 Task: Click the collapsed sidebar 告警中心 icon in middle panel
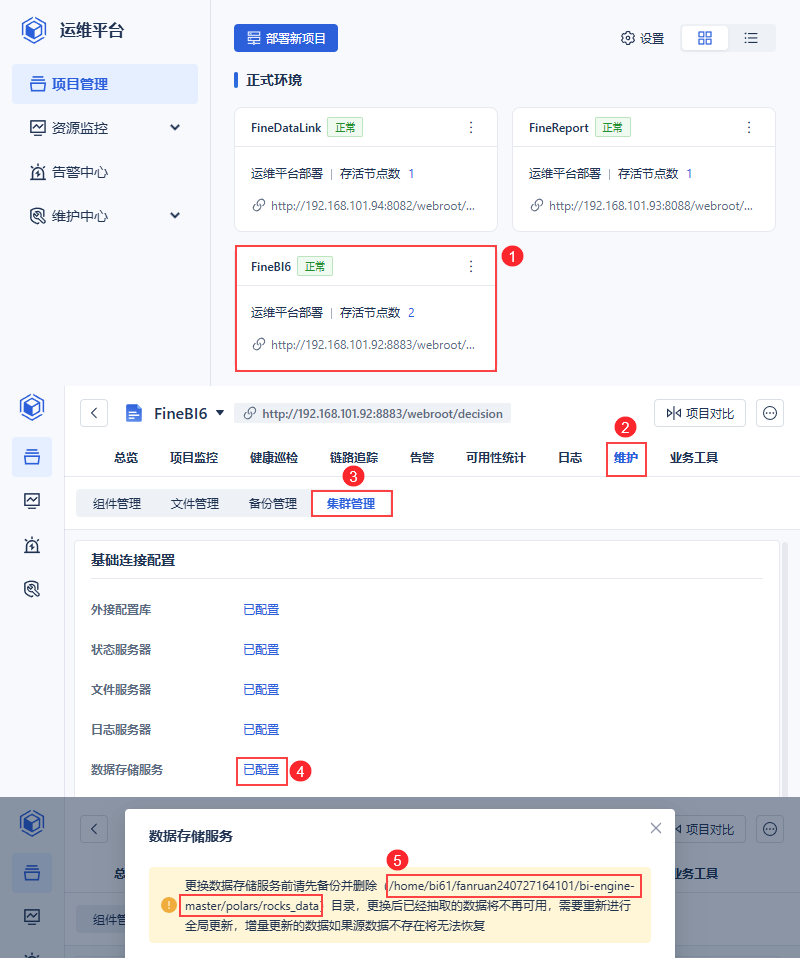click(32, 545)
